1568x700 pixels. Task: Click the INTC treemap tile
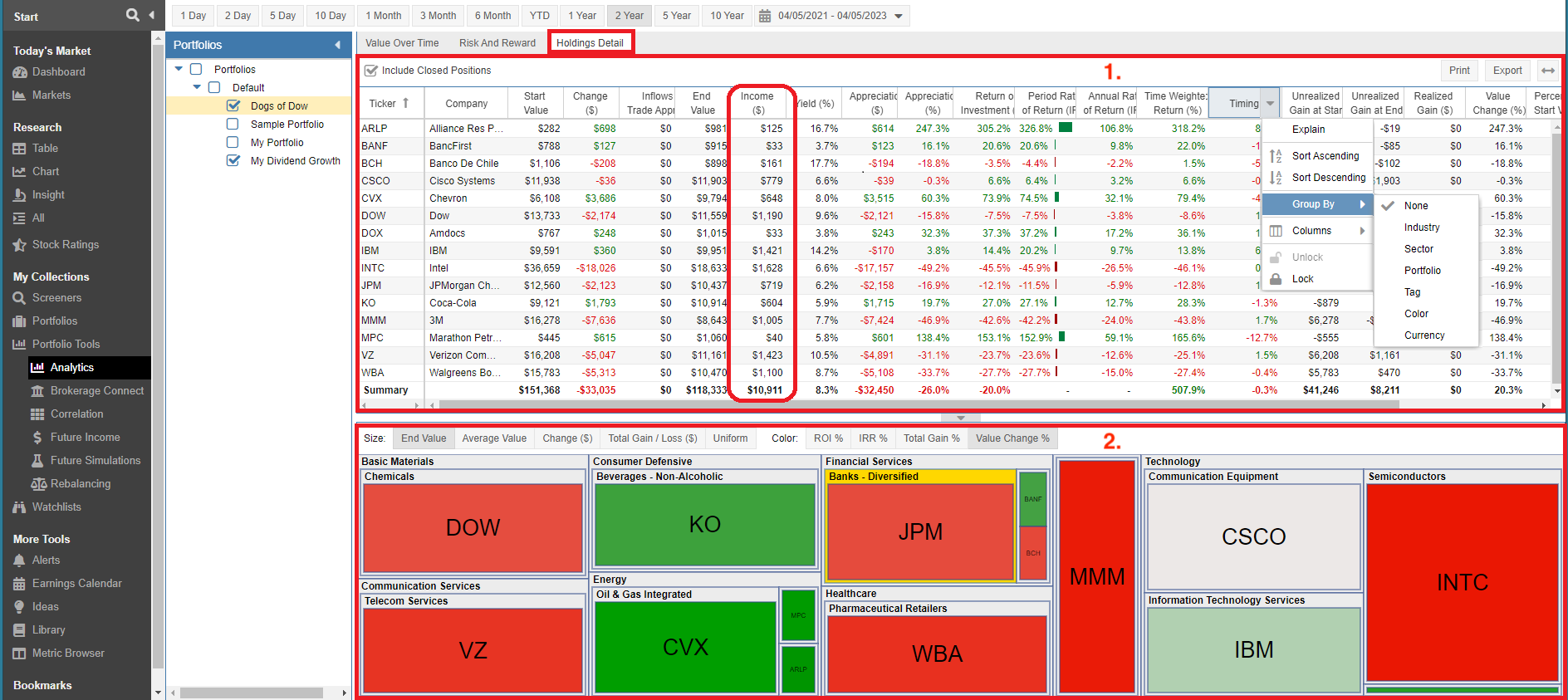click(x=1463, y=582)
